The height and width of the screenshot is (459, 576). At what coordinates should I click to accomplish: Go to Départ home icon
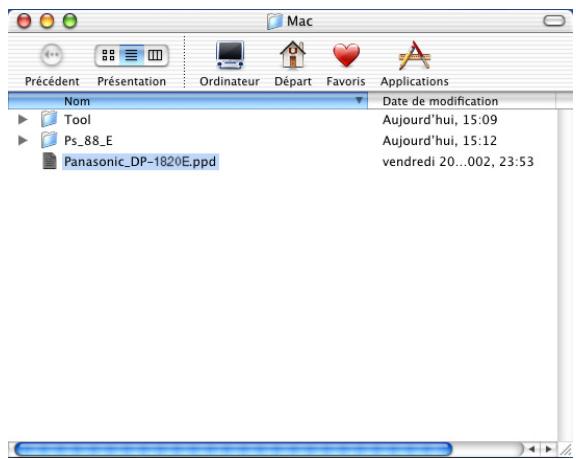click(x=293, y=55)
